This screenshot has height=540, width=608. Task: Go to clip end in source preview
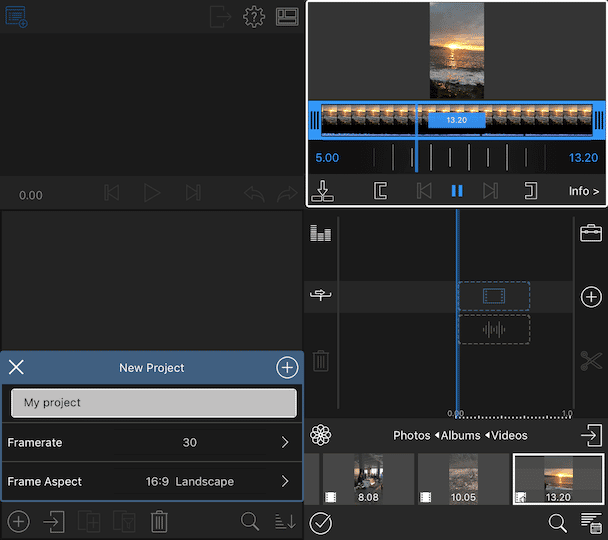491,191
